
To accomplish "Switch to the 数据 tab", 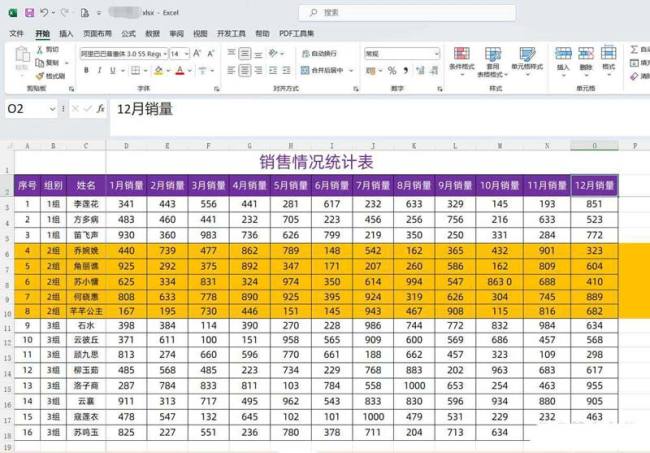I will 153,34.
